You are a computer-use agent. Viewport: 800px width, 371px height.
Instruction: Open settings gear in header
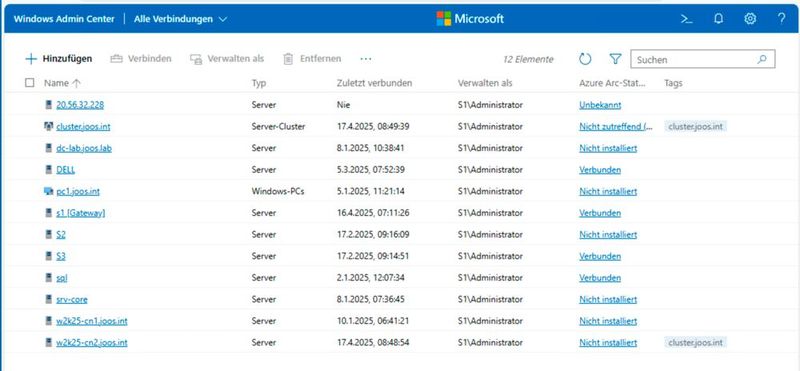(x=749, y=19)
